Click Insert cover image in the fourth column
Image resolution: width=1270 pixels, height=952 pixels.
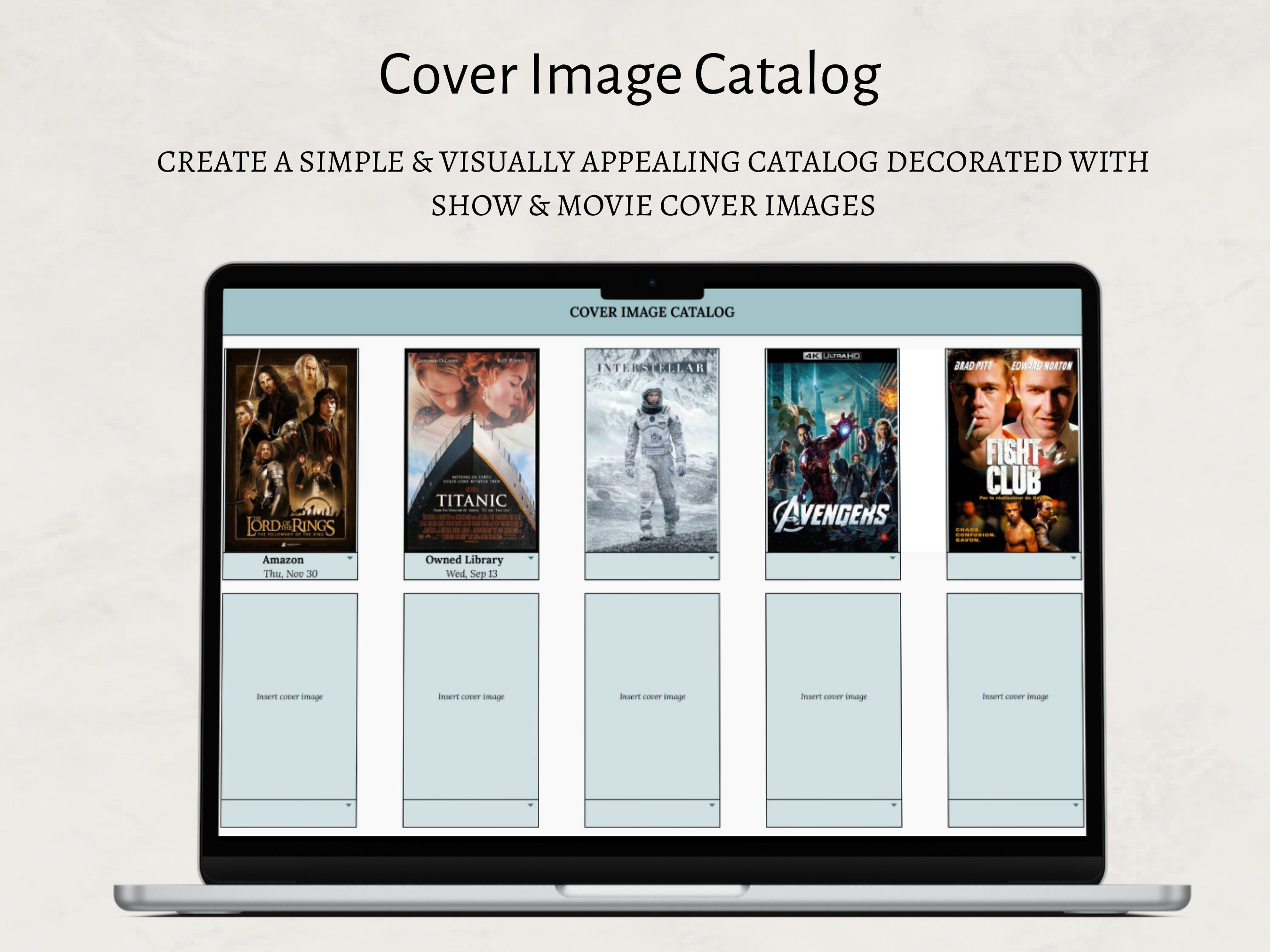[833, 696]
